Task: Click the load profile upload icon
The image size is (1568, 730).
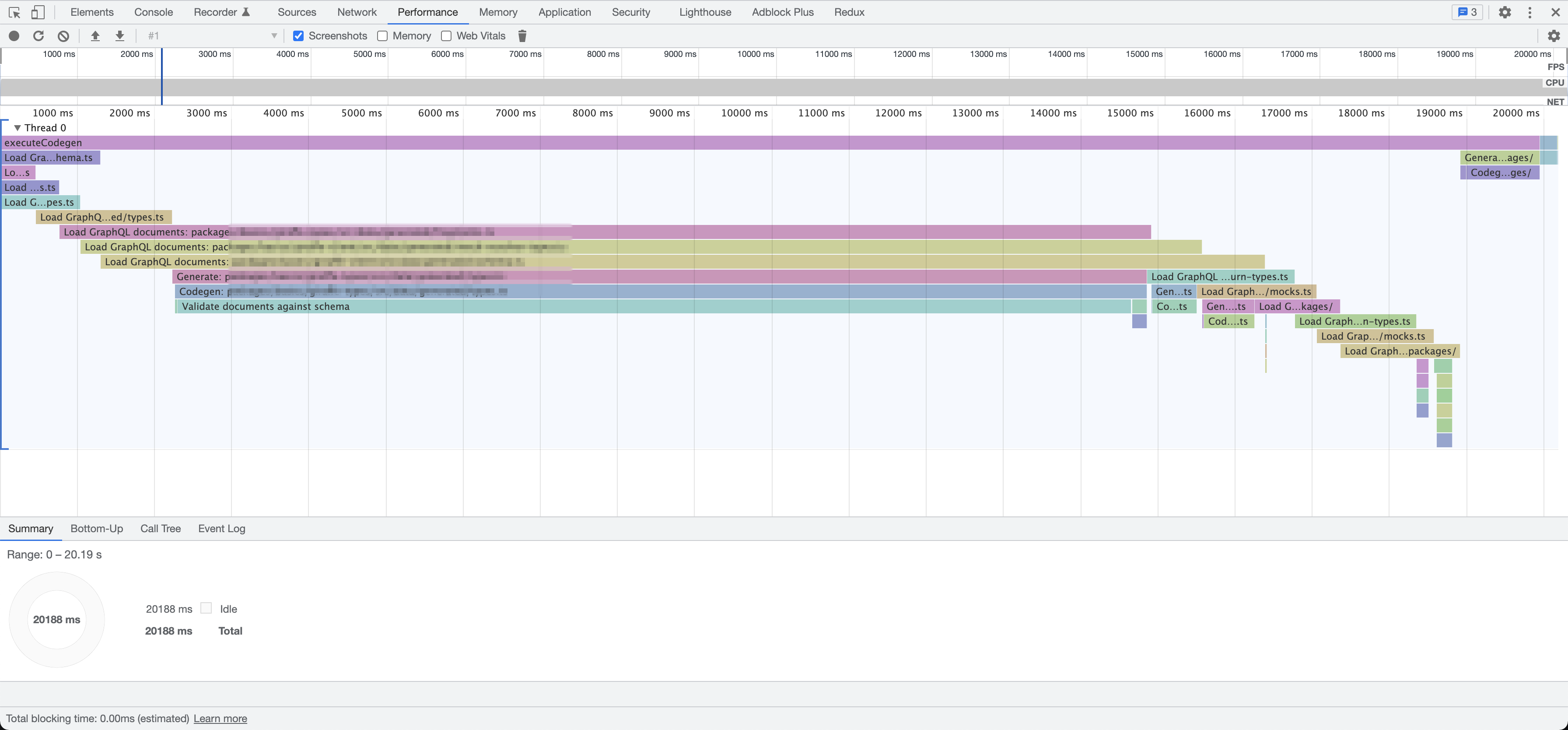Action: point(95,36)
